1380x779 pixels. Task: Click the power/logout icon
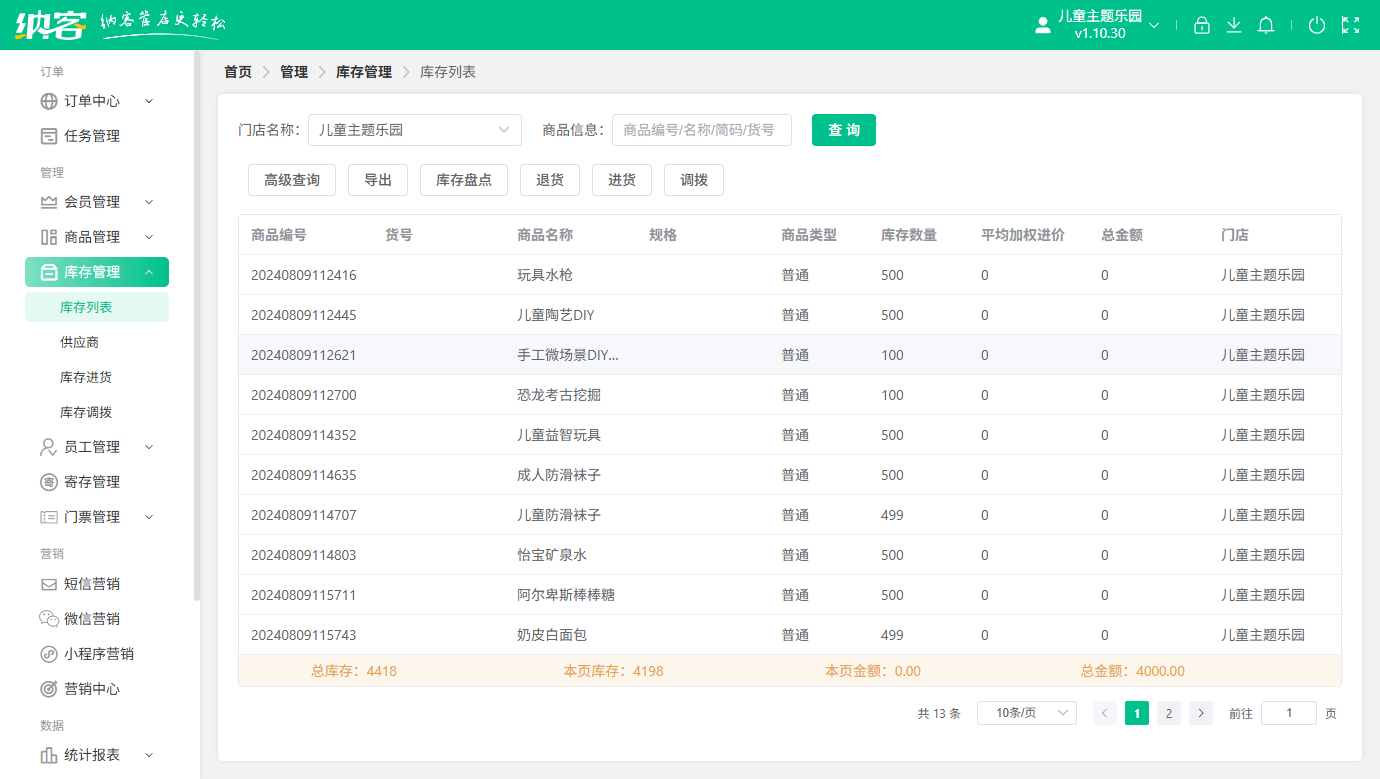tap(1317, 24)
